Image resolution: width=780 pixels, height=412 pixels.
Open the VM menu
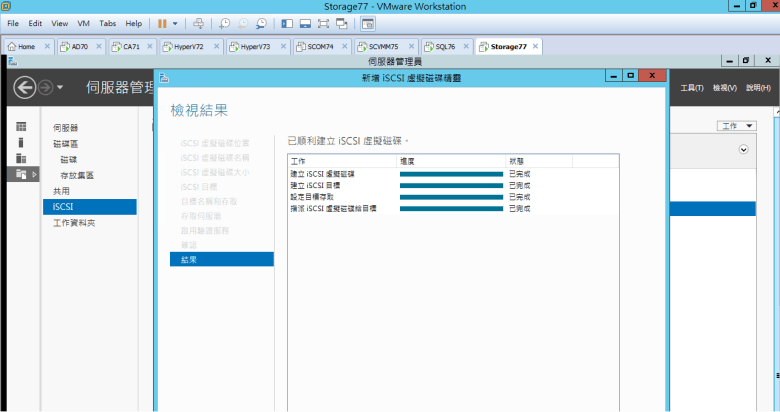(85, 22)
